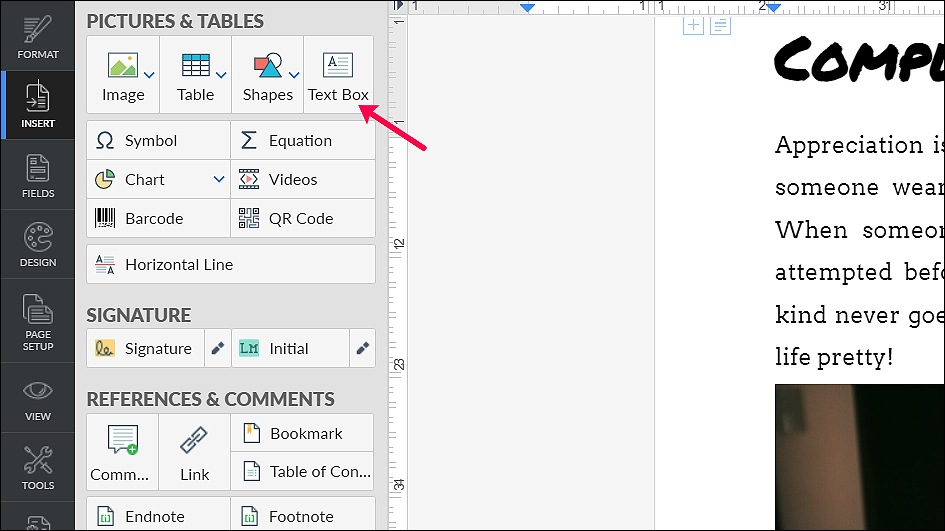Expand the Chart dropdown chevron
The image size is (945, 531).
219,180
